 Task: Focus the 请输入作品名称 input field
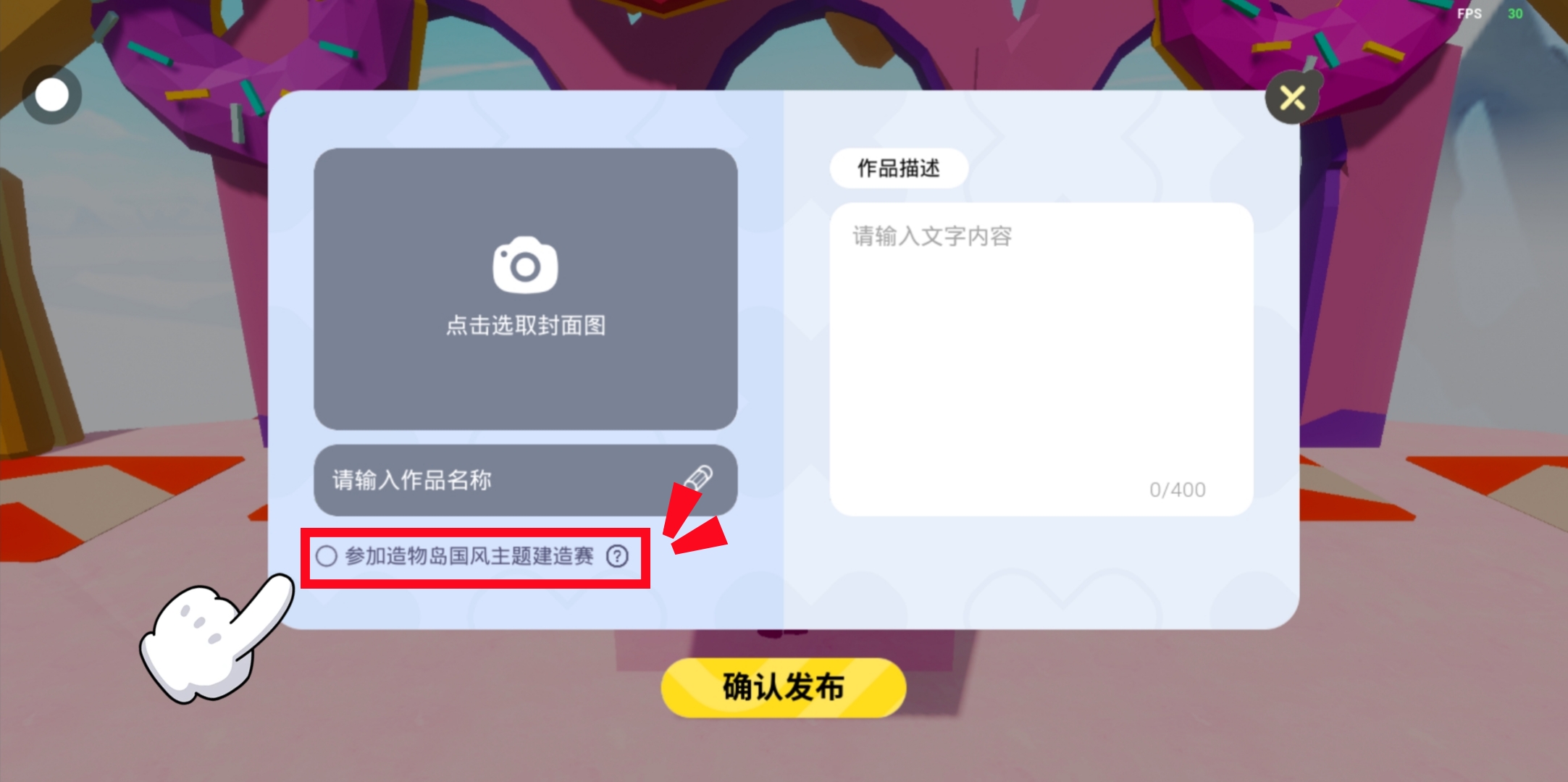click(526, 480)
